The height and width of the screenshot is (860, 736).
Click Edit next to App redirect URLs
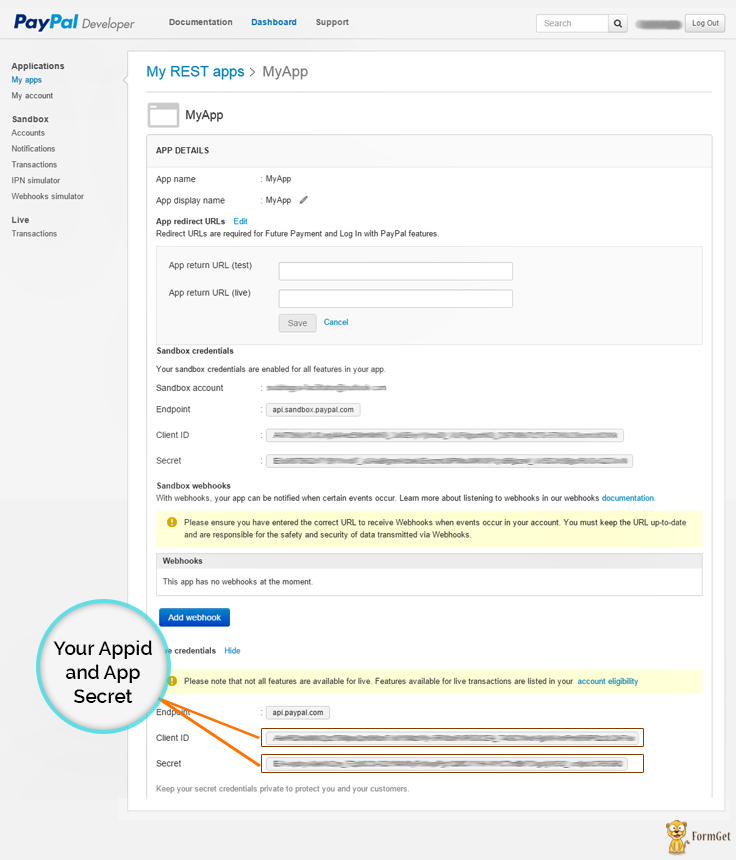coord(240,222)
